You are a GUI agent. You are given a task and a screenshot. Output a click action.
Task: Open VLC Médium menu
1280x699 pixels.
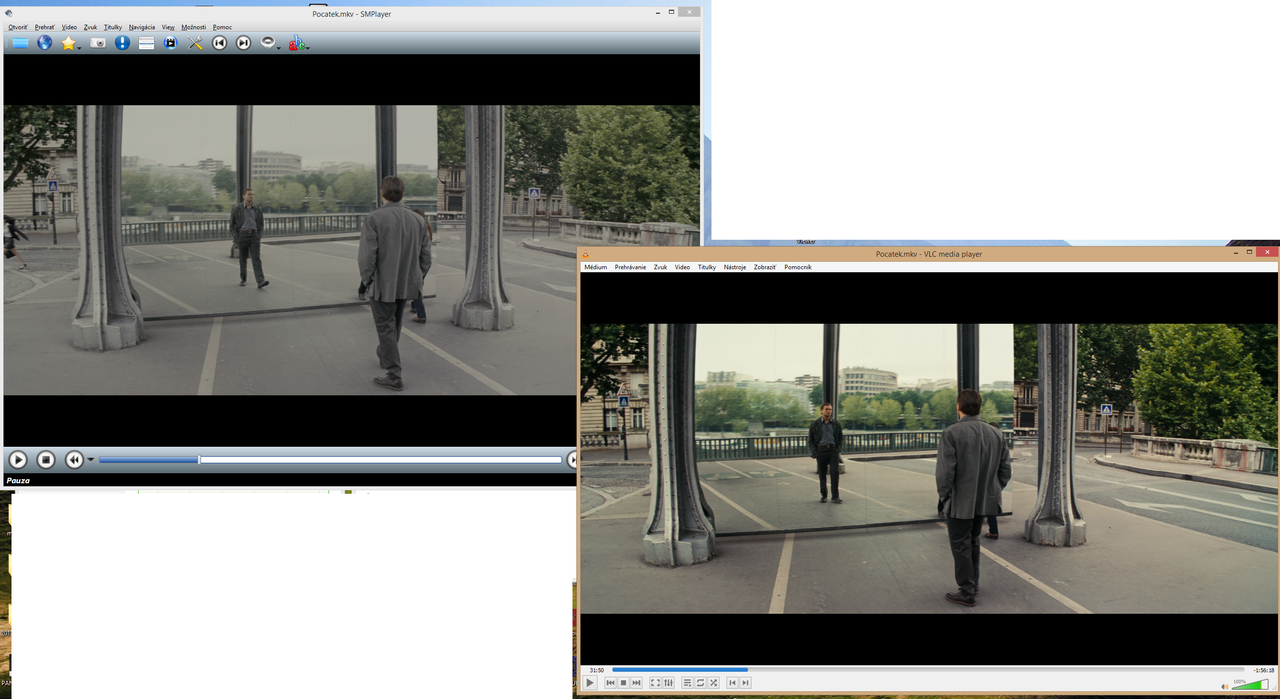[x=596, y=267]
